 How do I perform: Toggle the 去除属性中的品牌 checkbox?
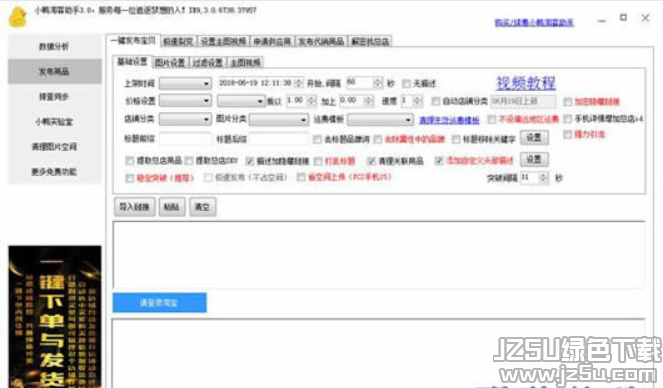pos(378,139)
